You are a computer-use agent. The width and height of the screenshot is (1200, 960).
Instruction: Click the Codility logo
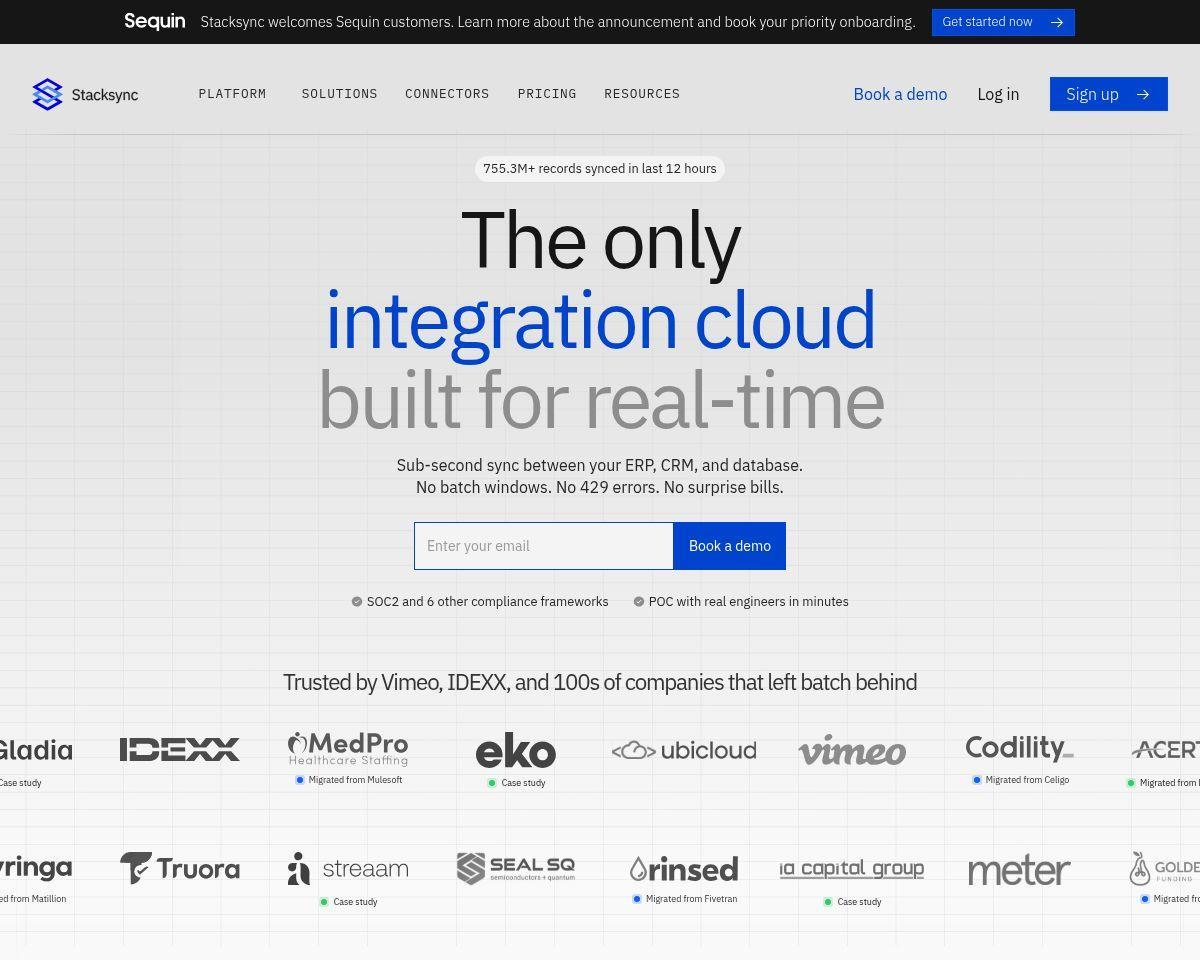1019,748
